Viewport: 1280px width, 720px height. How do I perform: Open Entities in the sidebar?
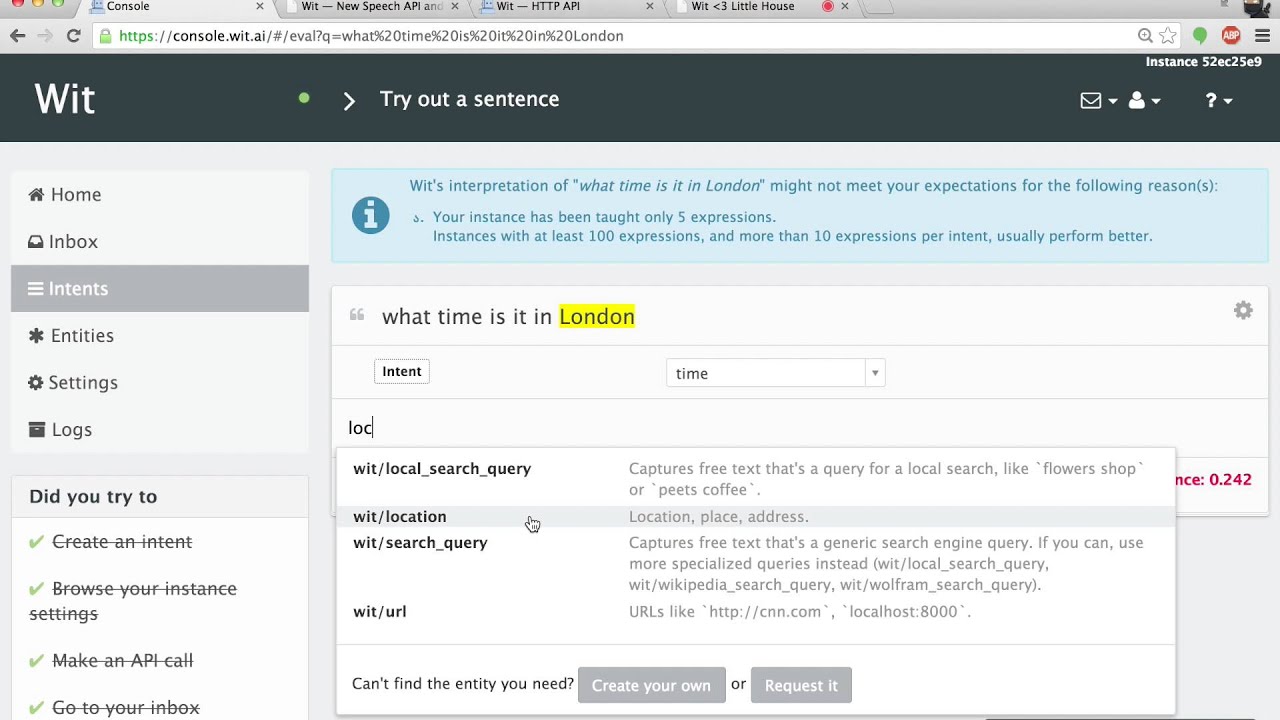pos(82,336)
